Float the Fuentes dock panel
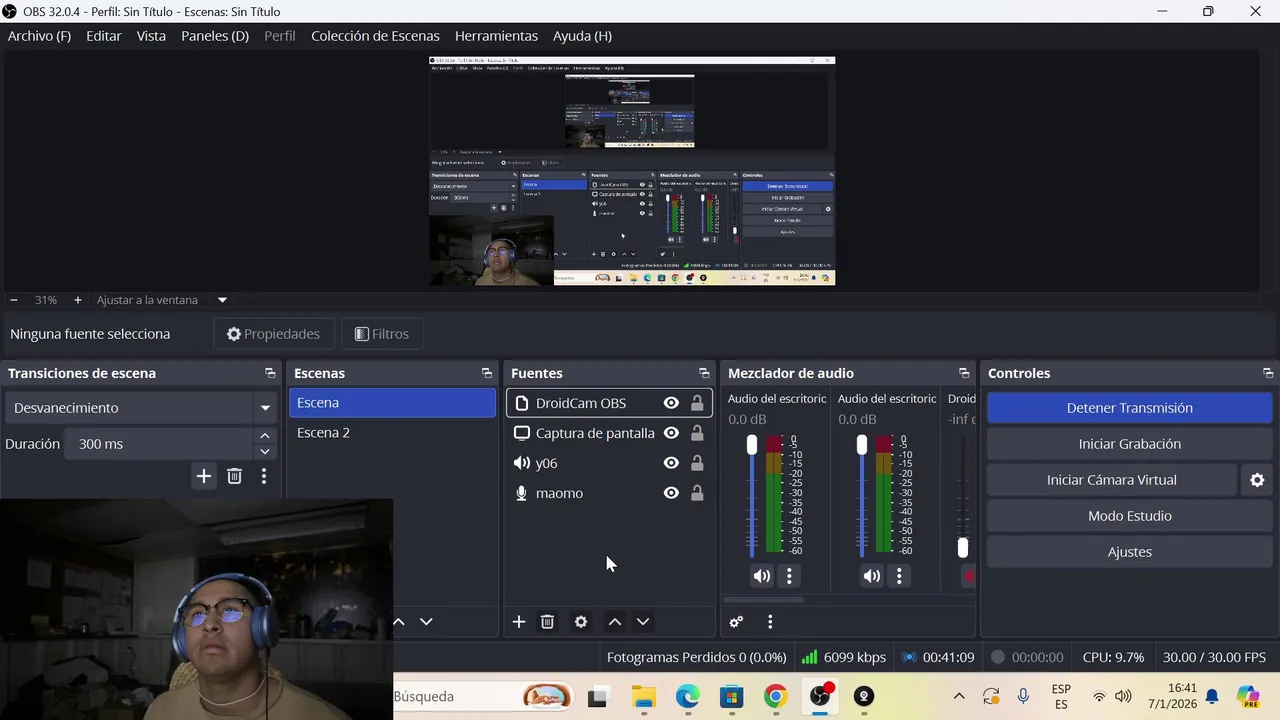Viewport: 1280px width, 720px height. point(704,373)
